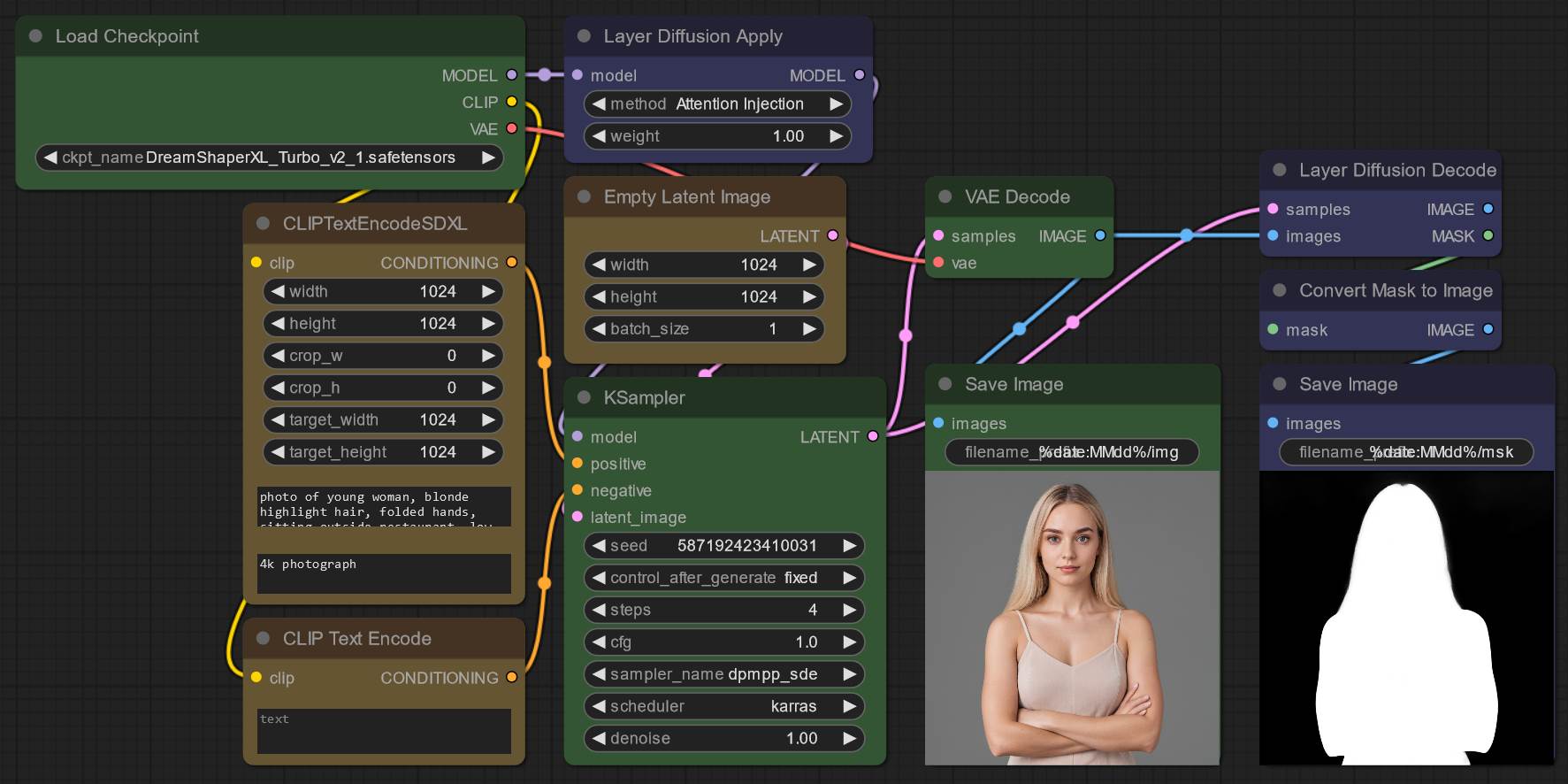
Task: Click the positive prompt text about young woman
Action: pyautogui.click(x=384, y=506)
